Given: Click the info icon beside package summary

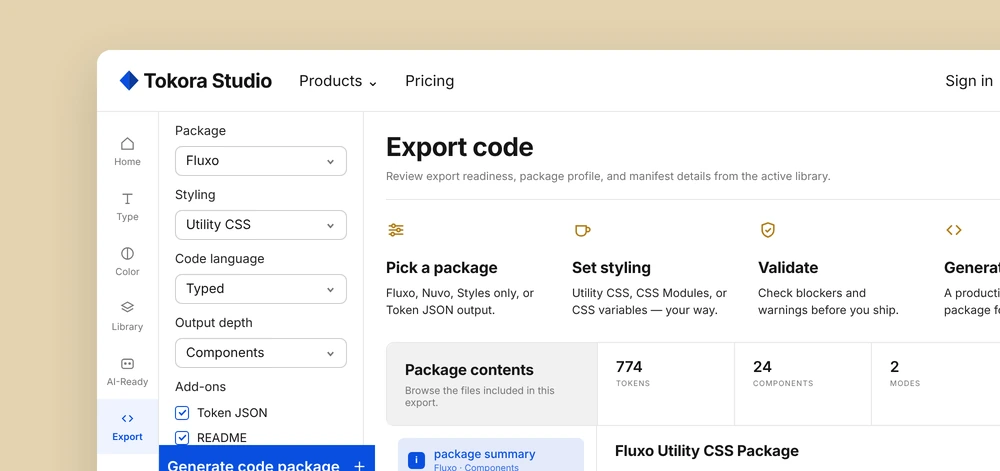Looking at the screenshot, I should coord(416,460).
